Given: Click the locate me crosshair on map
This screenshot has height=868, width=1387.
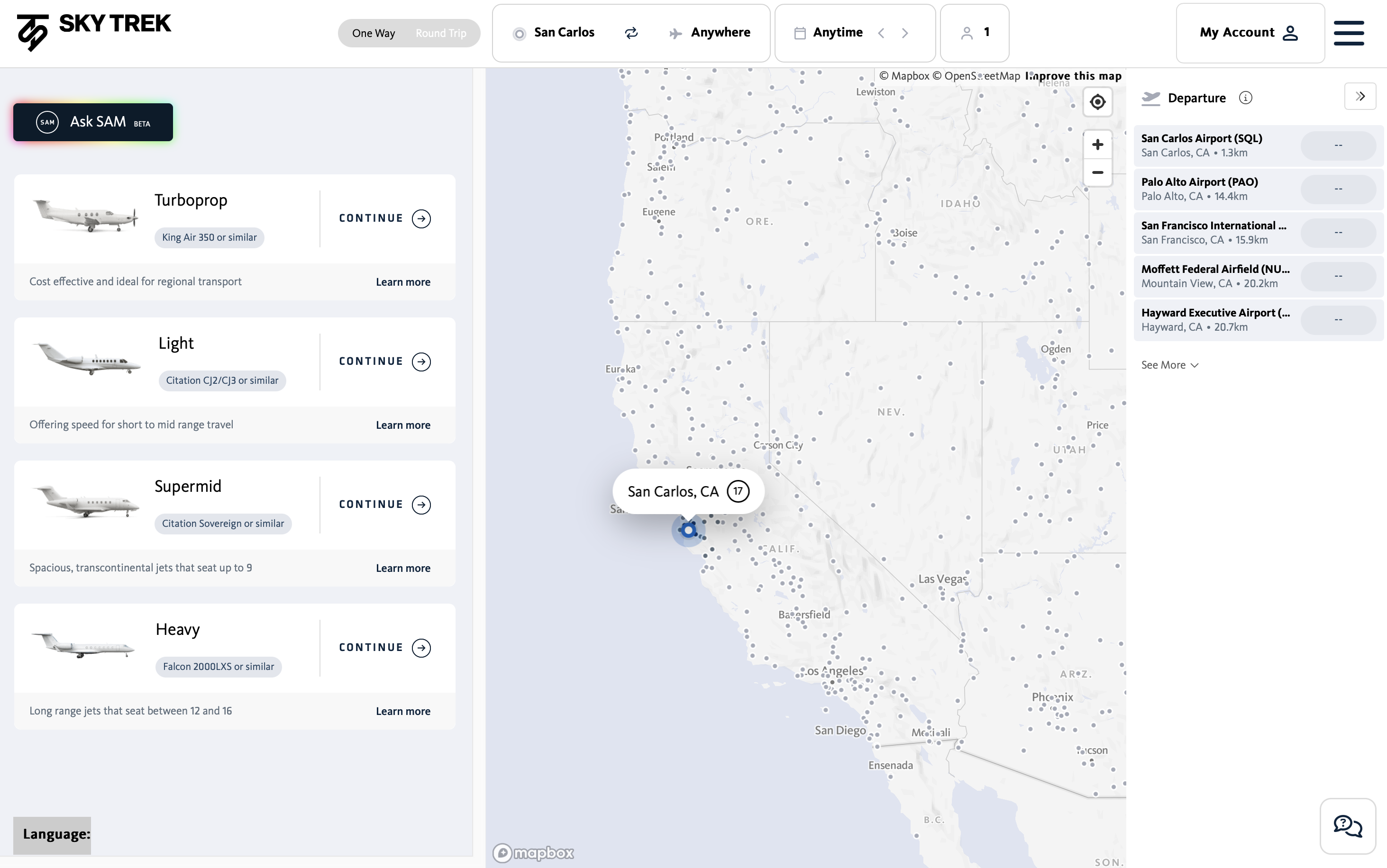Looking at the screenshot, I should click(1097, 102).
